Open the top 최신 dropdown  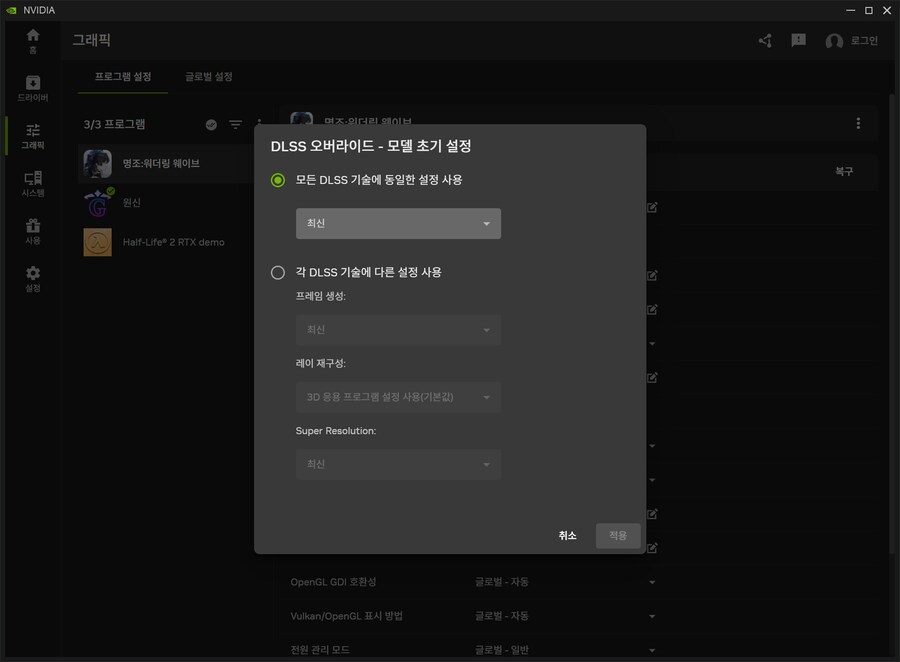tap(397, 223)
